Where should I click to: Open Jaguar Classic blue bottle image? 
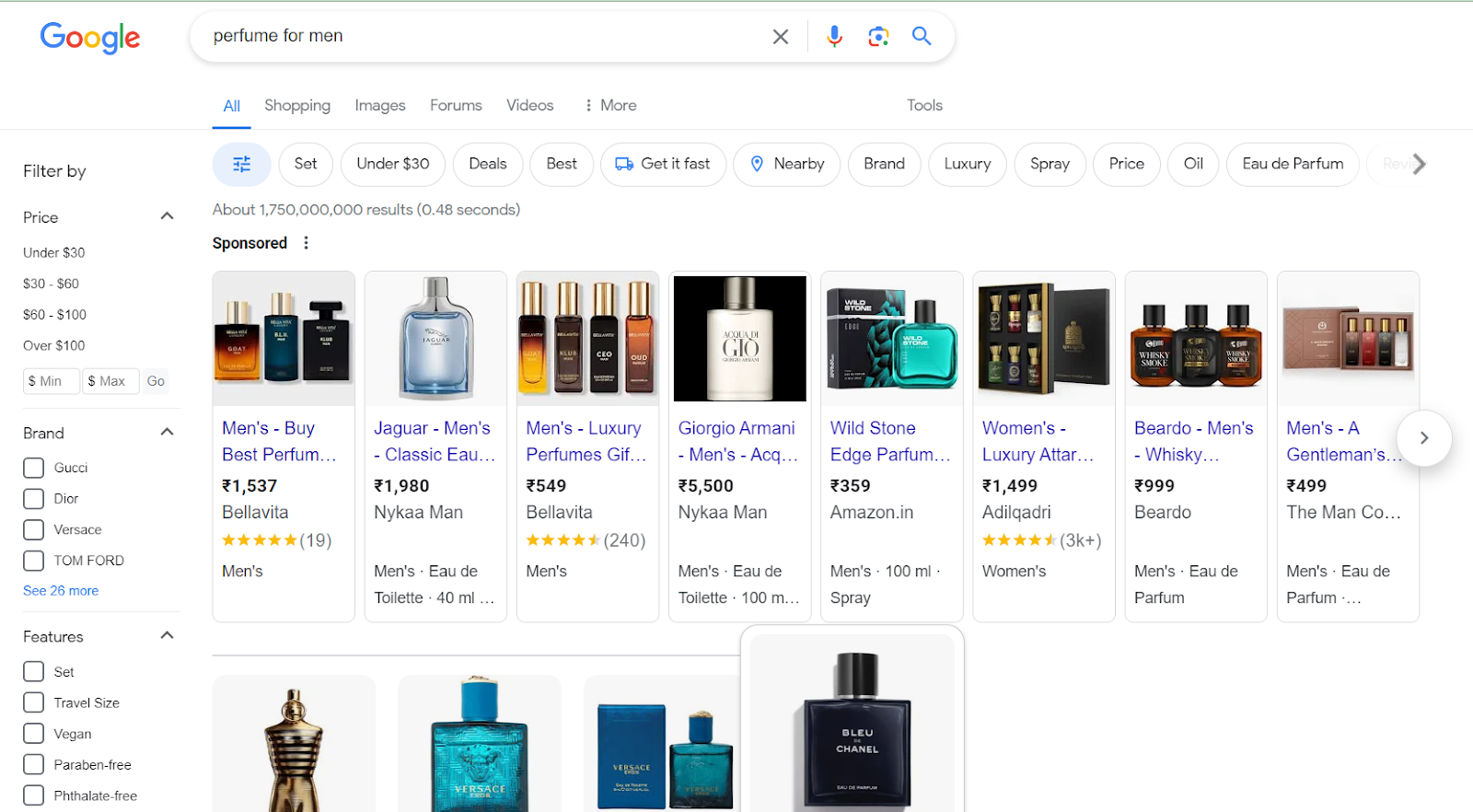435,339
